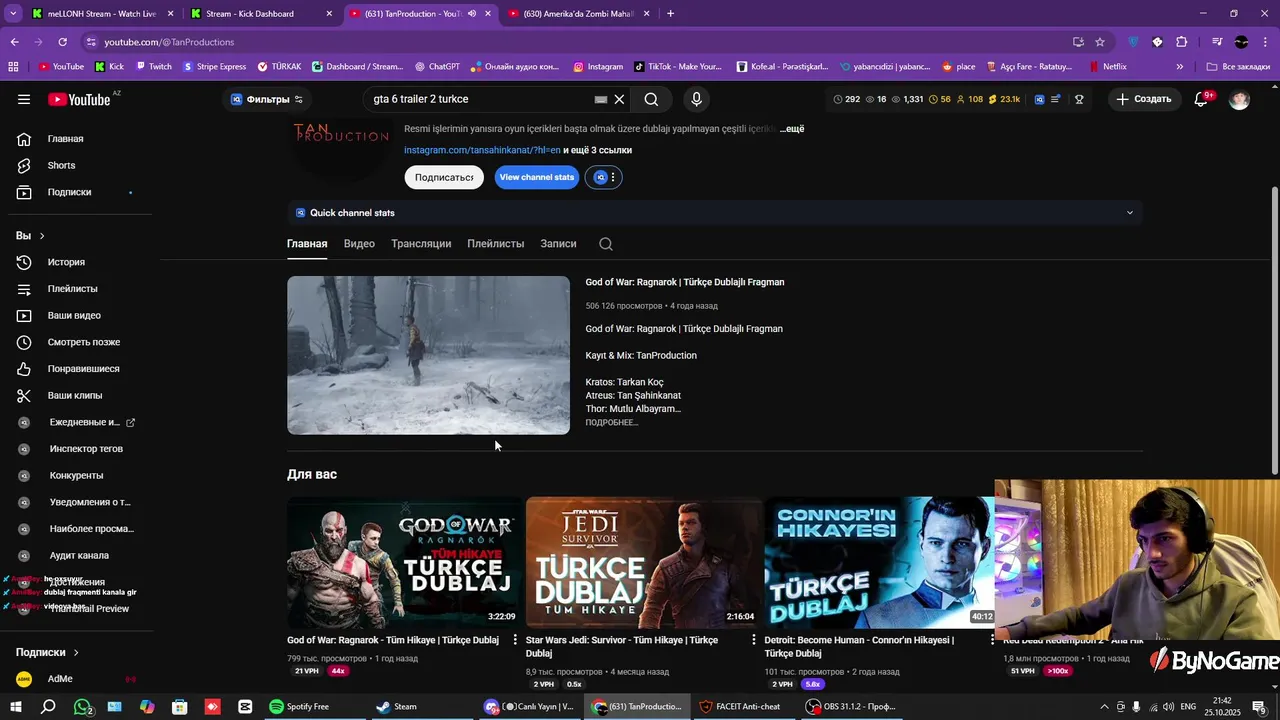Switch to the Главная channel tab

[x=307, y=244]
